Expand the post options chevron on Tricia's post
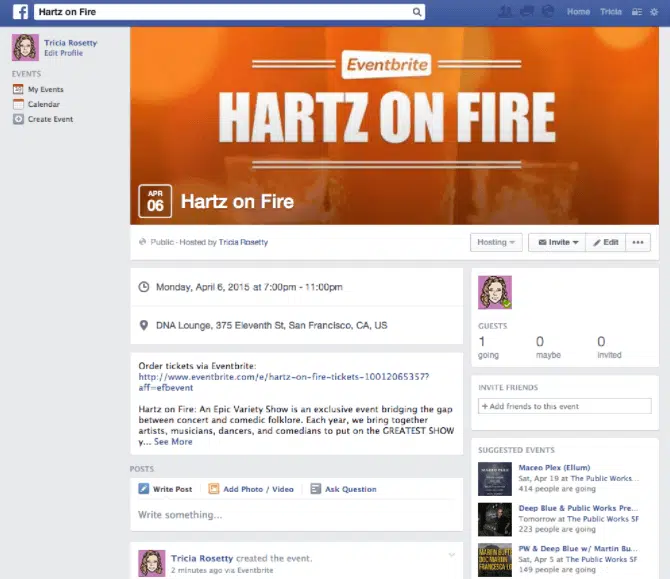Image resolution: width=670 pixels, height=579 pixels. 451,554
